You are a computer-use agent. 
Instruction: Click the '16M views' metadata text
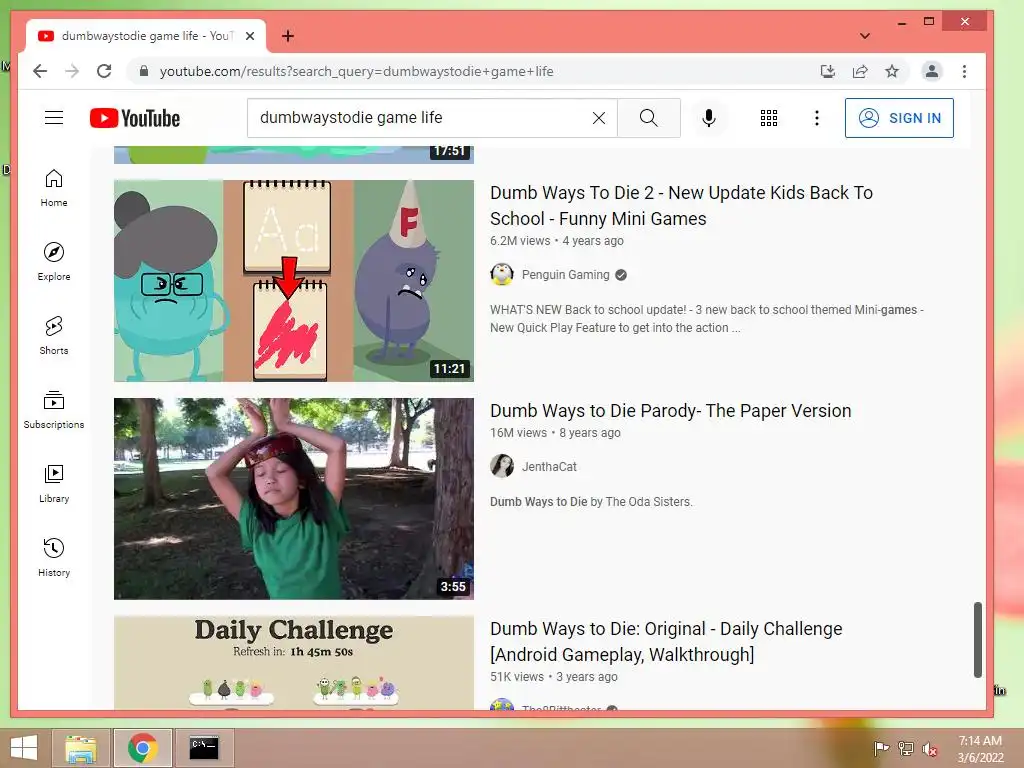[519, 433]
